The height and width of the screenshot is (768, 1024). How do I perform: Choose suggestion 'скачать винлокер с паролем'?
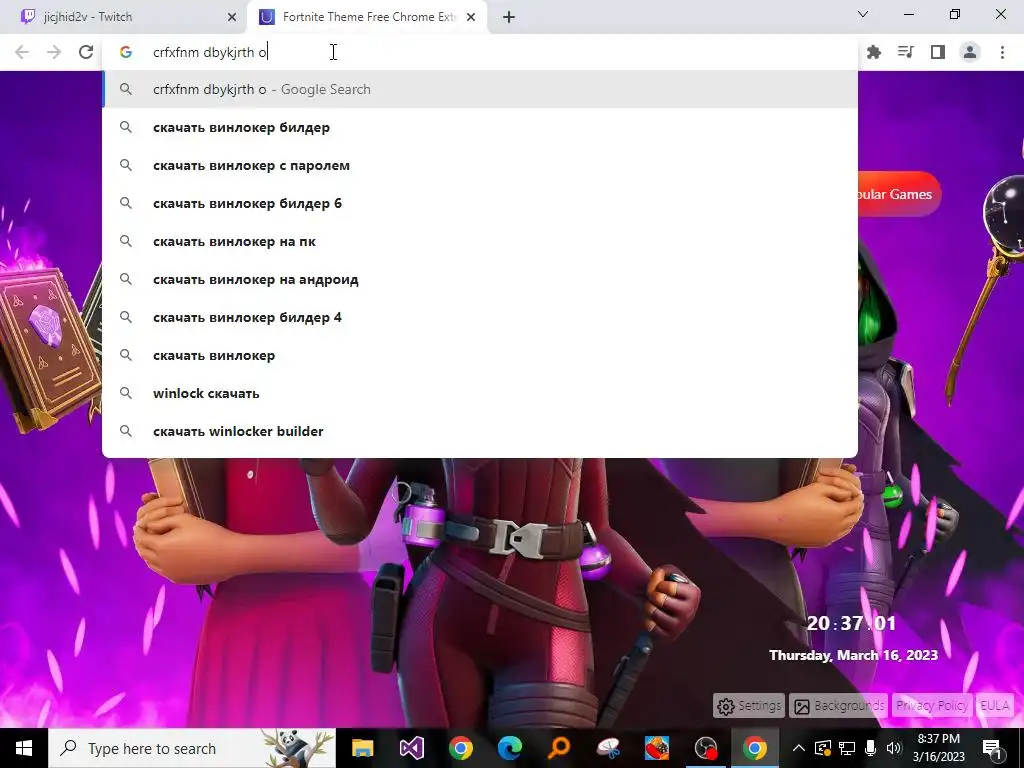(x=480, y=165)
